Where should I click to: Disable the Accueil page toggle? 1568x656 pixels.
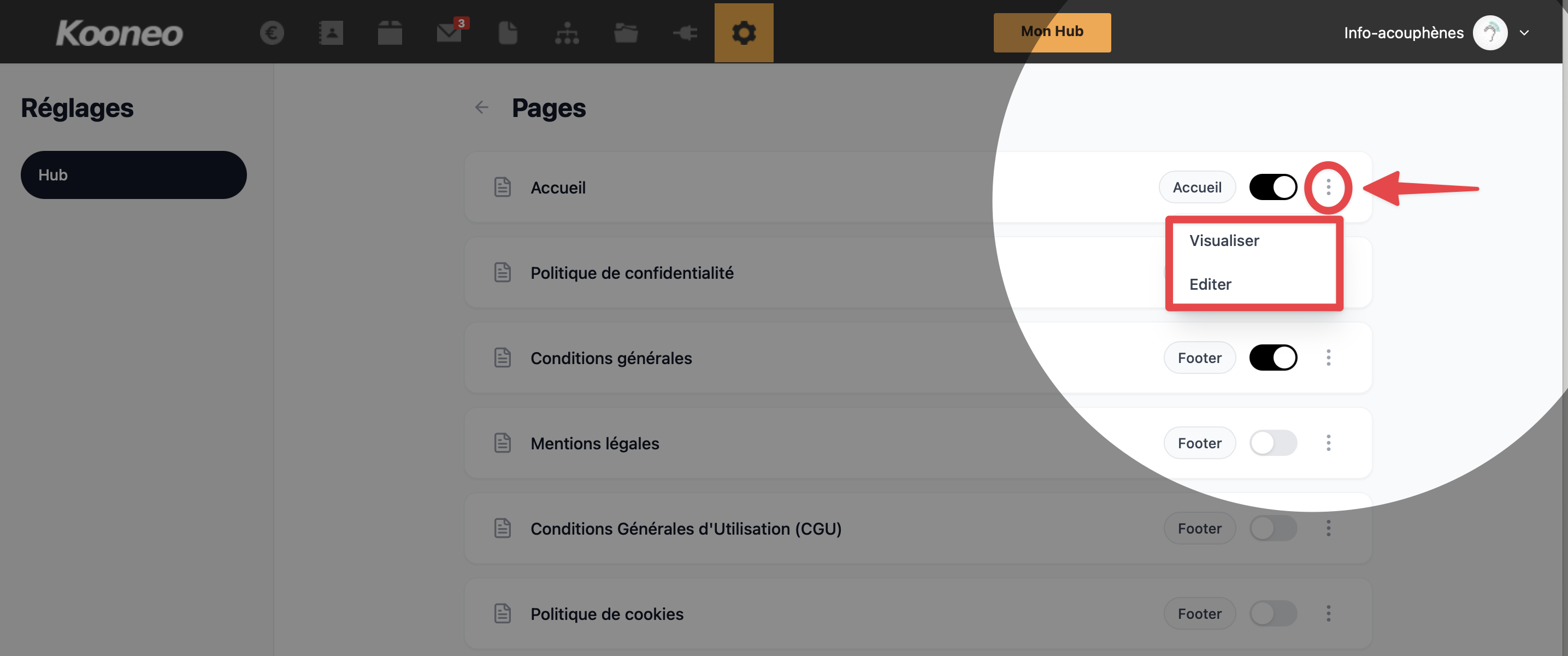(x=1273, y=187)
